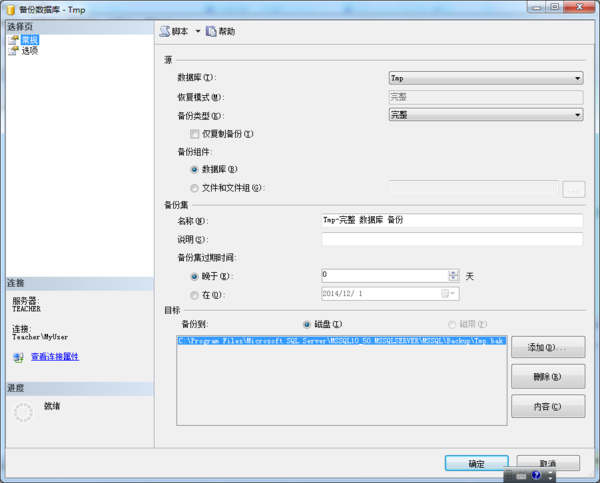This screenshot has width=600, height=483.
Task: Open the 脚本 dropdown arrow
Action: pos(198,32)
